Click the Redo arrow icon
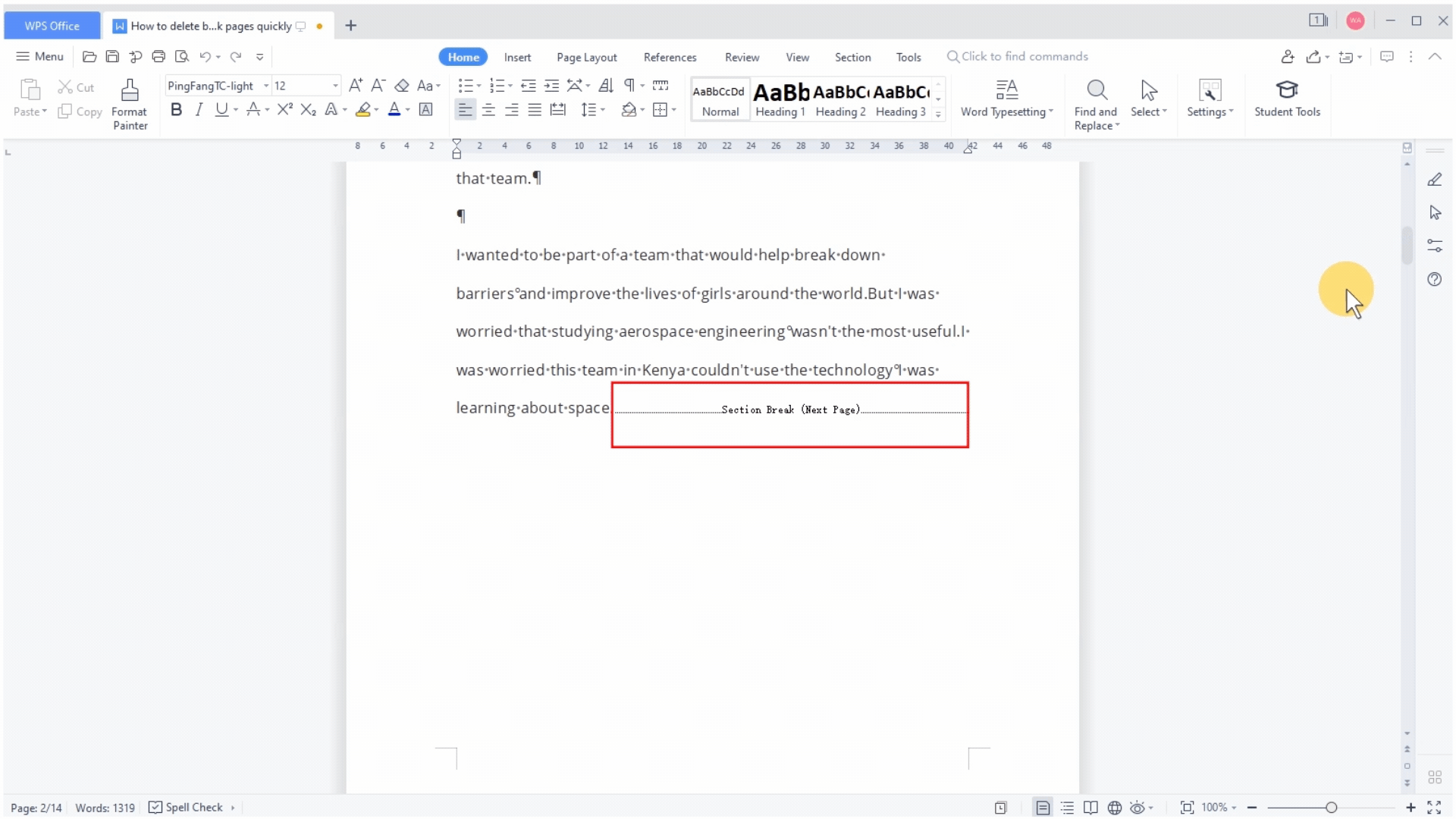This screenshot has height=819, width=1456. [x=236, y=56]
